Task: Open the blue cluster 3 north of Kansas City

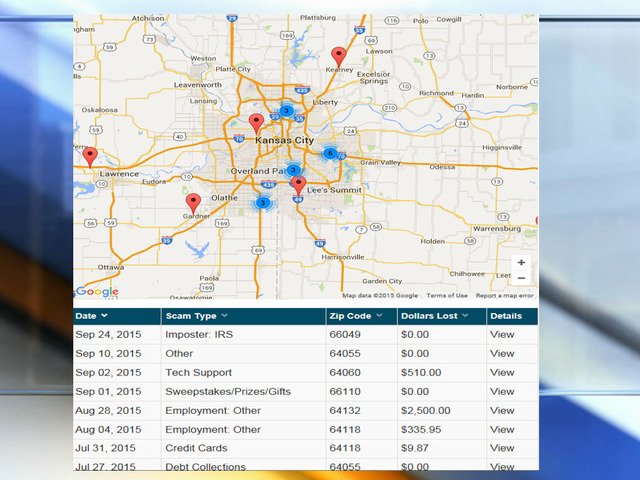Action: tap(286, 111)
